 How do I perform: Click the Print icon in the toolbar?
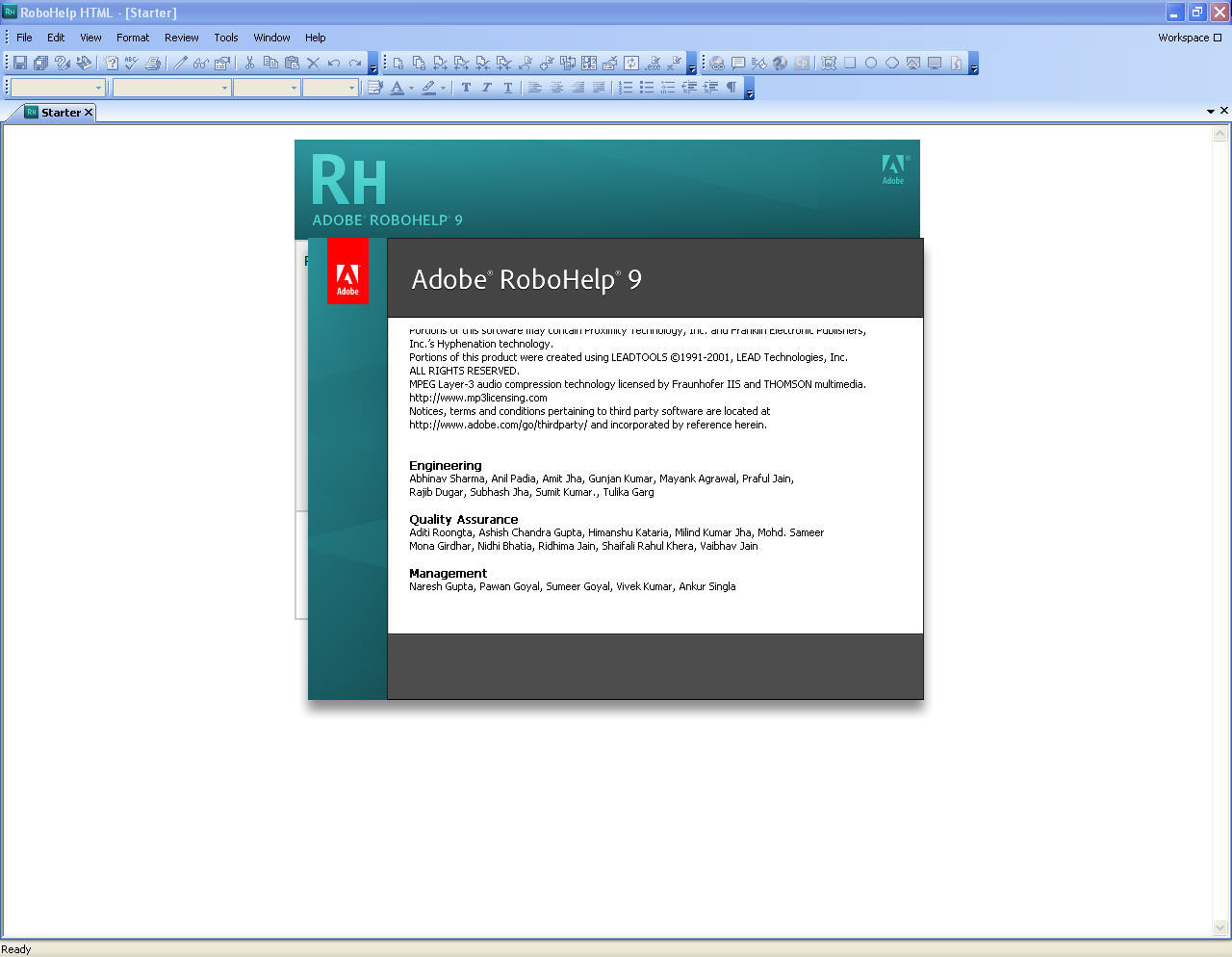click(x=153, y=63)
